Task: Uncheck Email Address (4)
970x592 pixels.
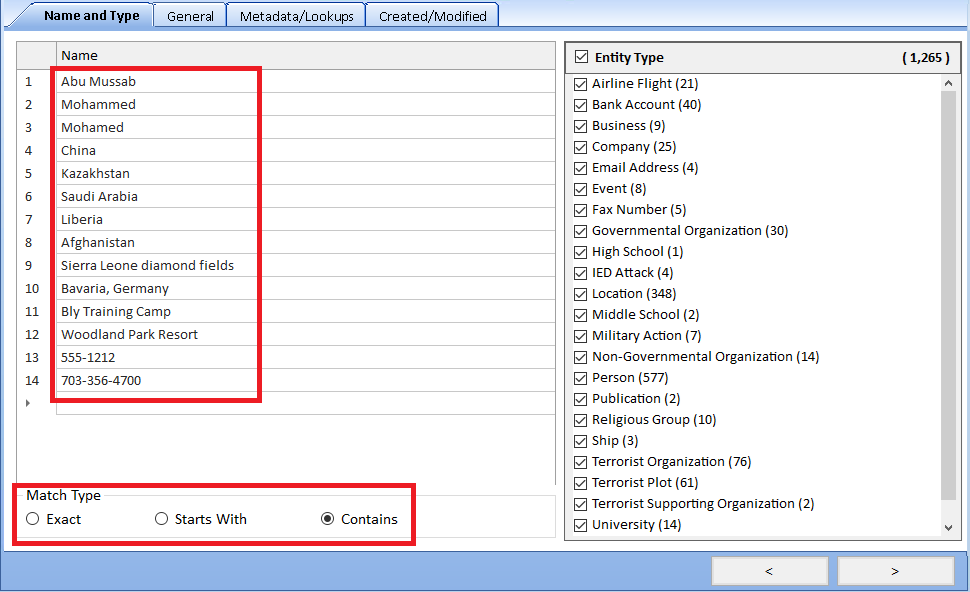Action: pyautogui.click(x=580, y=168)
